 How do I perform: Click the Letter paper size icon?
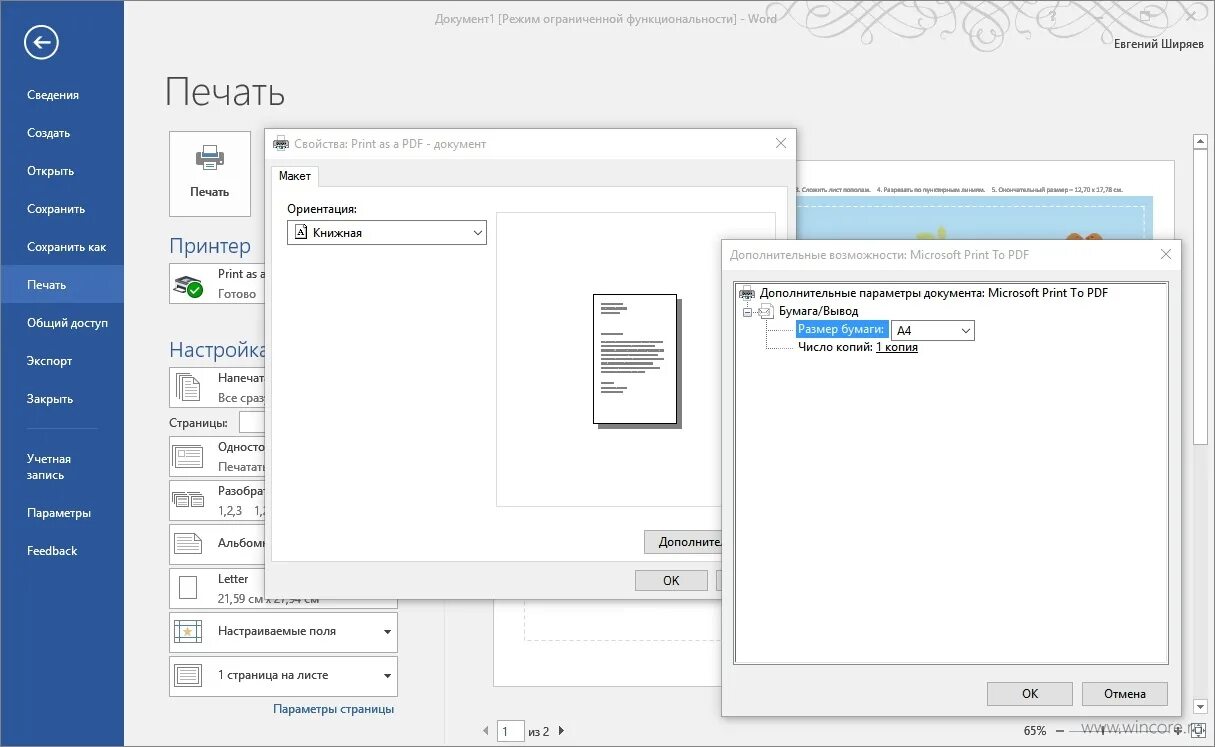point(188,588)
